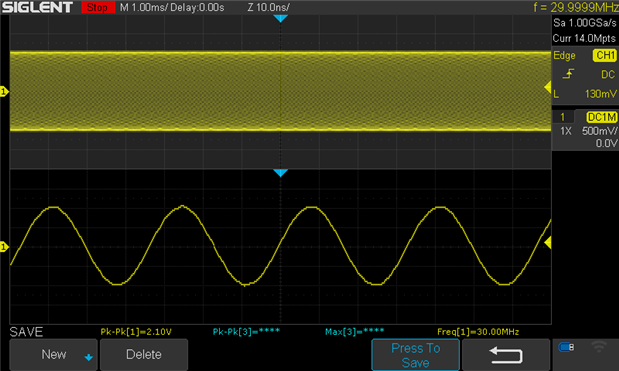
Task: Click the 0.0V channel offset value
Action: click(x=606, y=143)
